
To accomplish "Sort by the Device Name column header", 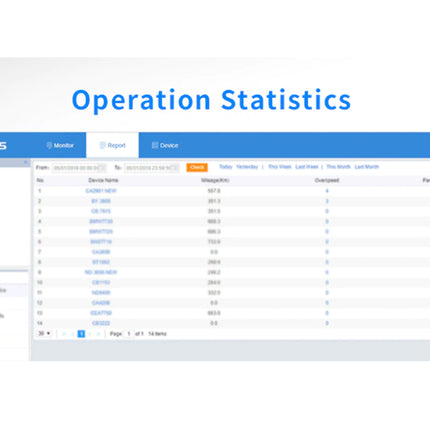I will 103,180.
